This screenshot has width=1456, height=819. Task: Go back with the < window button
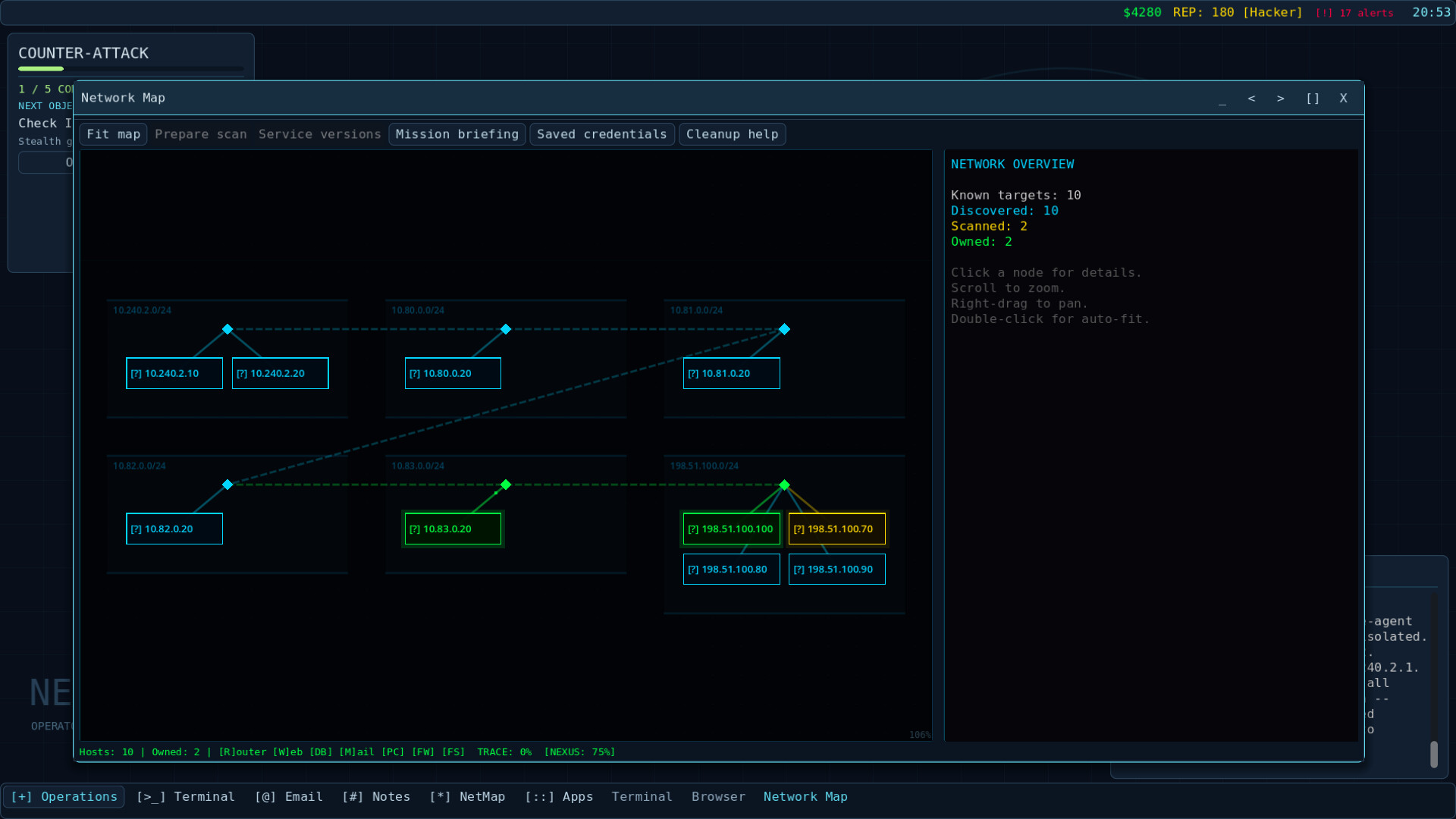coord(1252,99)
